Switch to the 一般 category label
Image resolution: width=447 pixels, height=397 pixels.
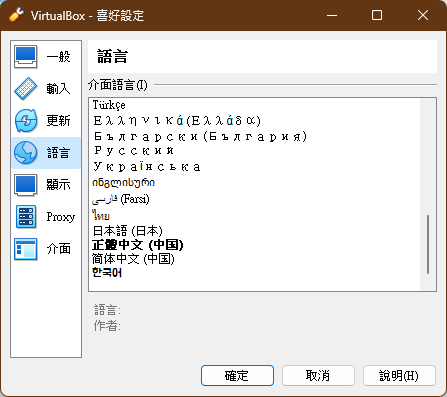pos(58,57)
